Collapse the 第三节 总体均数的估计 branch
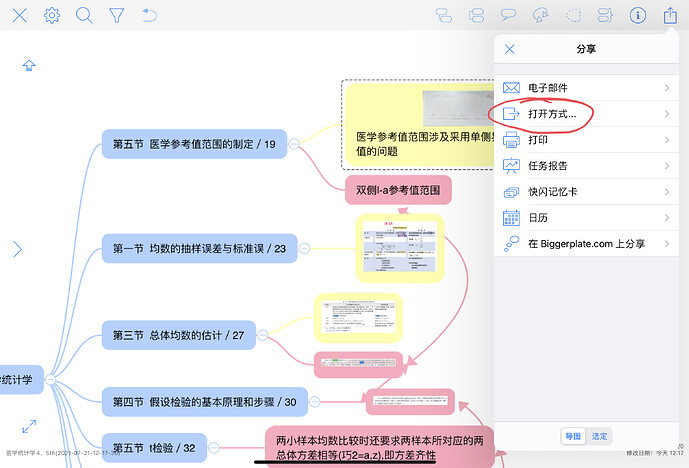Image resolution: width=689 pixels, height=468 pixels. tap(262, 335)
